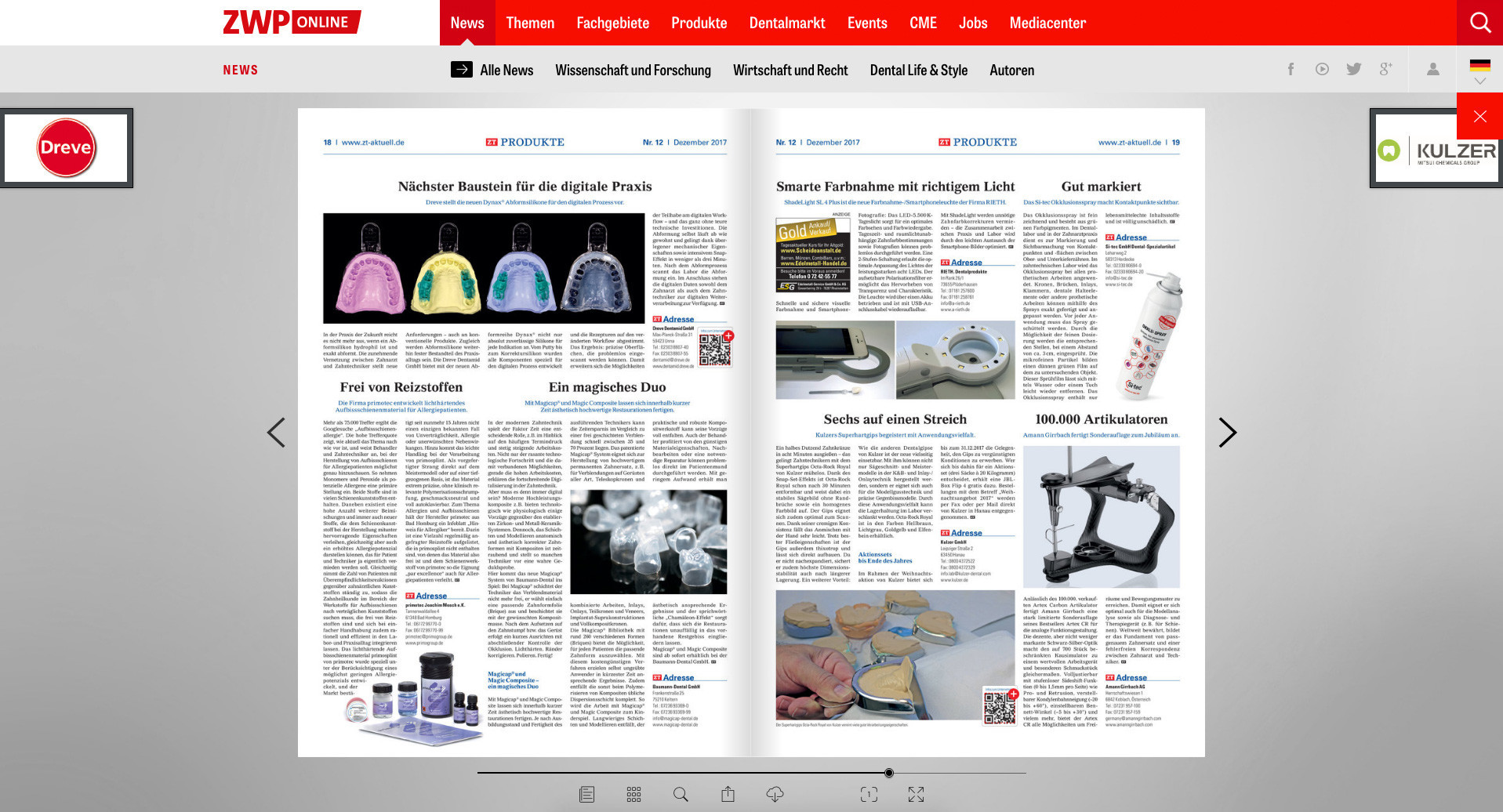Click the Kulzer advertisement banner
This screenshot has height=812, width=1503.
pos(1436,148)
